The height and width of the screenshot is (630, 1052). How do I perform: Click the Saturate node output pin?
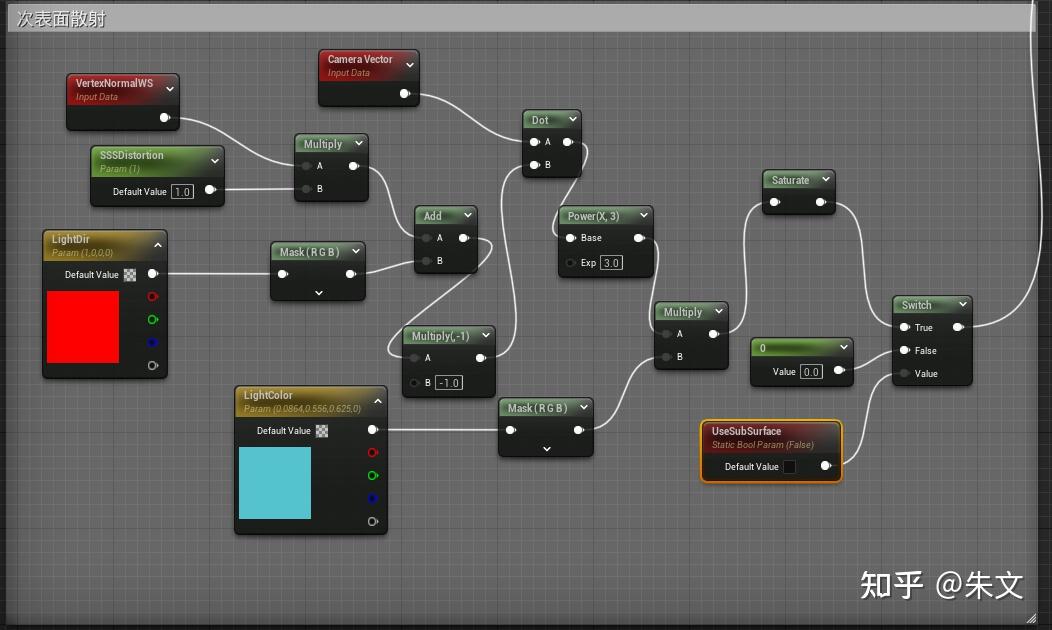pyautogui.click(x=821, y=202)
